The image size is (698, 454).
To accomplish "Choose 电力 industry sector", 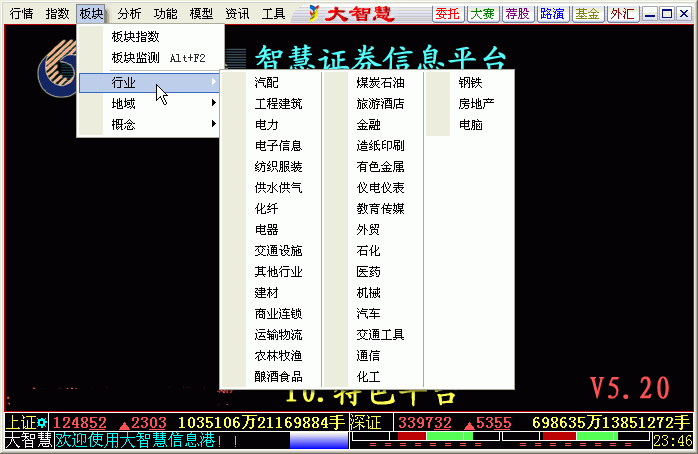I will (271, 125).
